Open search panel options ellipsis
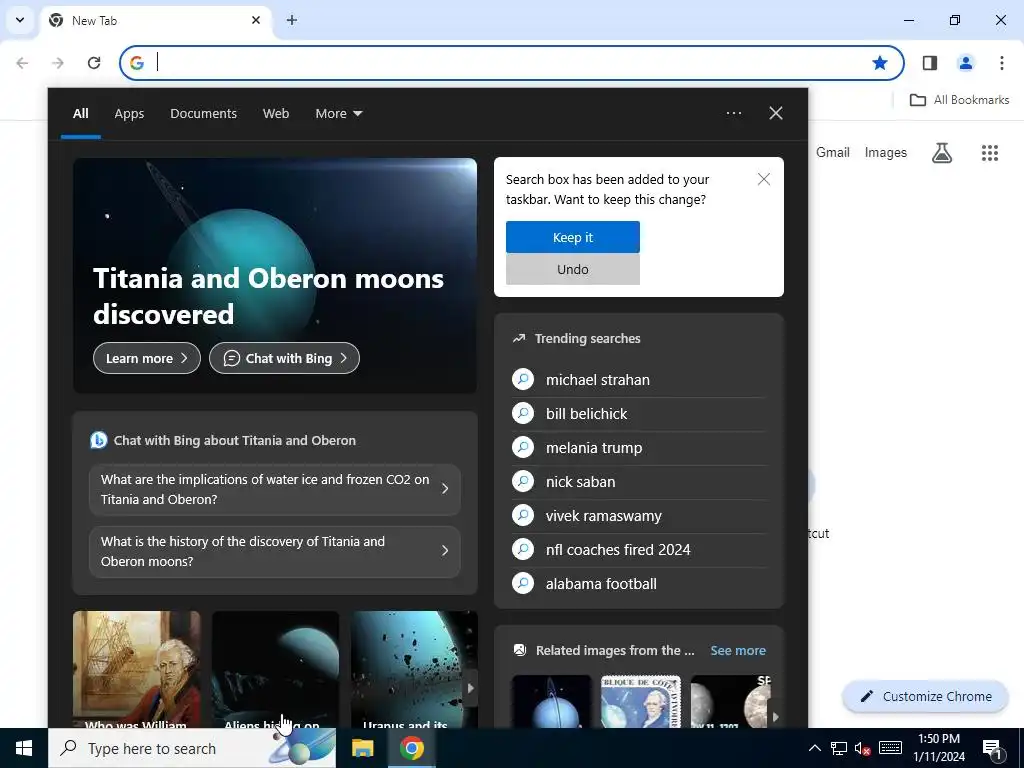This screenshot has width=1024, height=768. (733, 113)
